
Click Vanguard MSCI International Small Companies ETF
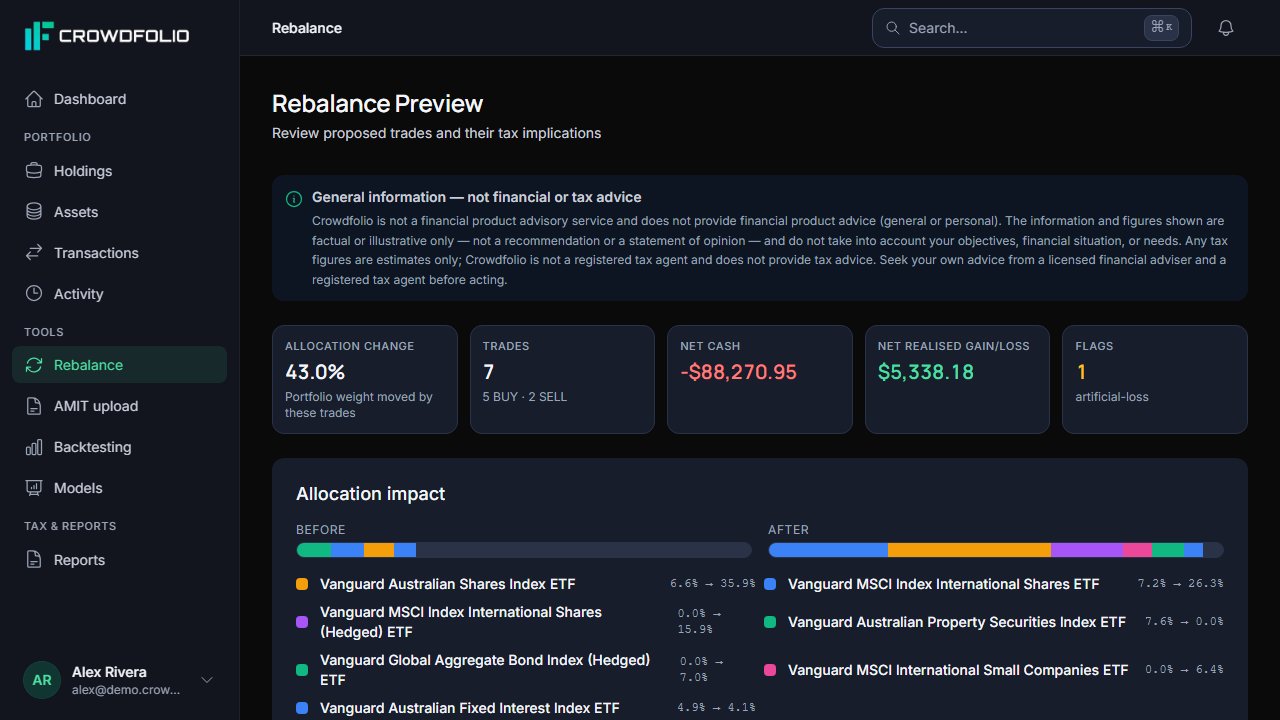pos(958,670)
